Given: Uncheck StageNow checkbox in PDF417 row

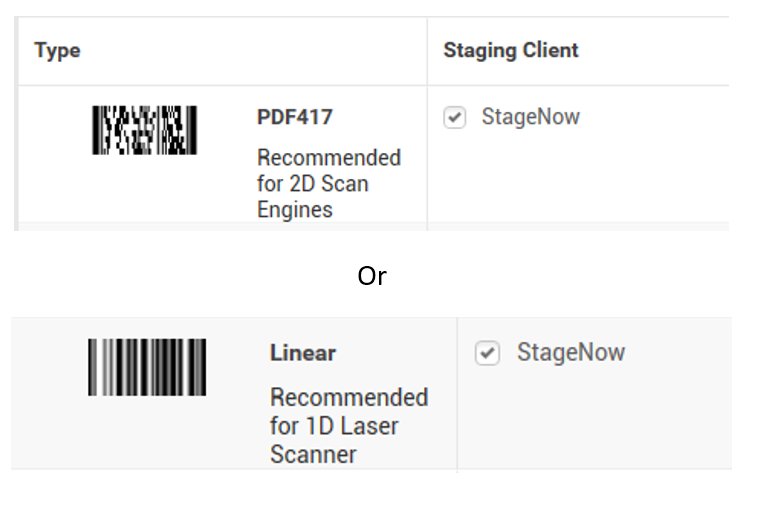Looking at the screenshot, I should coord(455,118).
